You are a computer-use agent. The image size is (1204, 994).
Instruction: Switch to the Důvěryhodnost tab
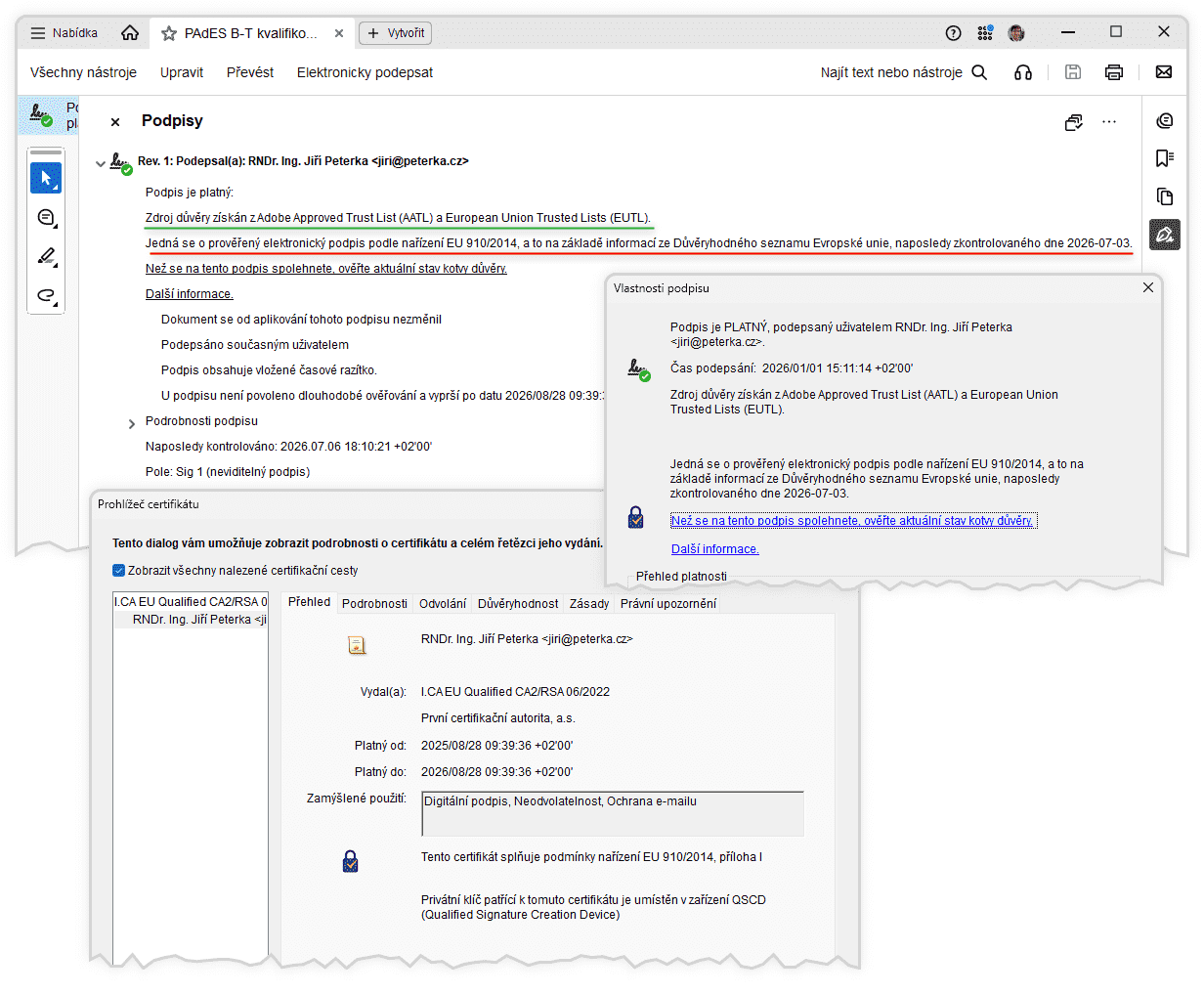point(518,604)
